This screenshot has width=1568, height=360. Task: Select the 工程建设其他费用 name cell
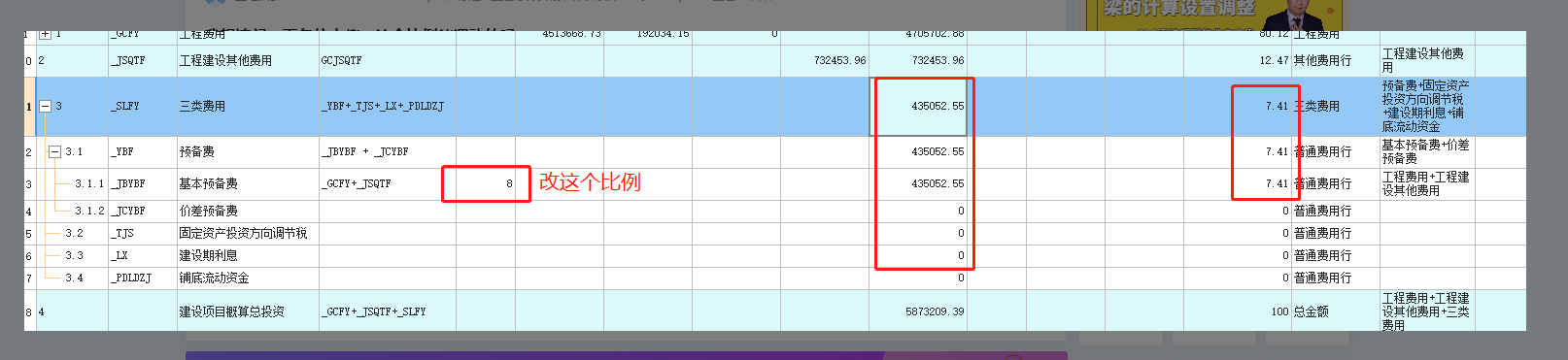(248, 60)
